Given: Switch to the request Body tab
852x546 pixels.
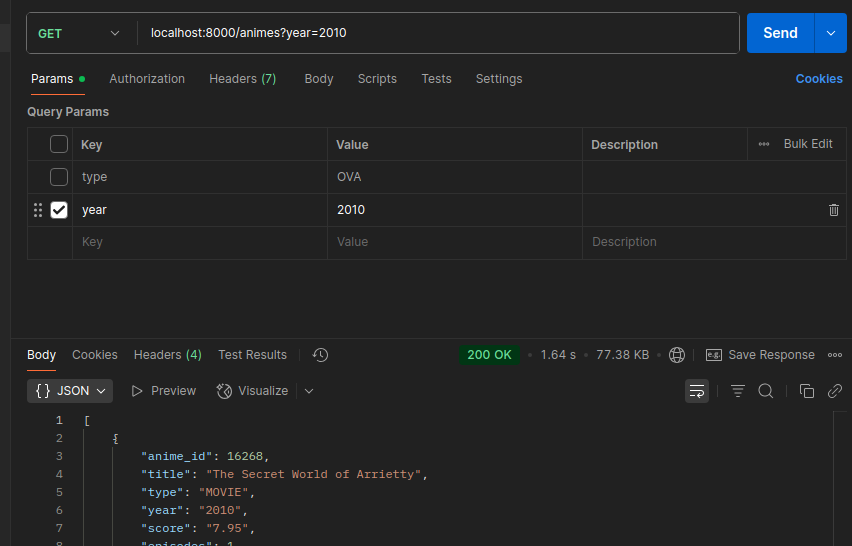Looking at the screenshot, I should click(x=319, y=79).
